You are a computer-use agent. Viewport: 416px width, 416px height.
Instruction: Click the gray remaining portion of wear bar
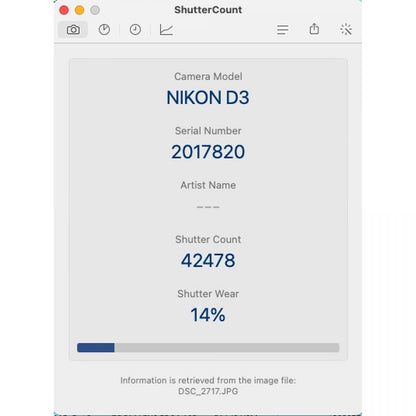(227, 348)
